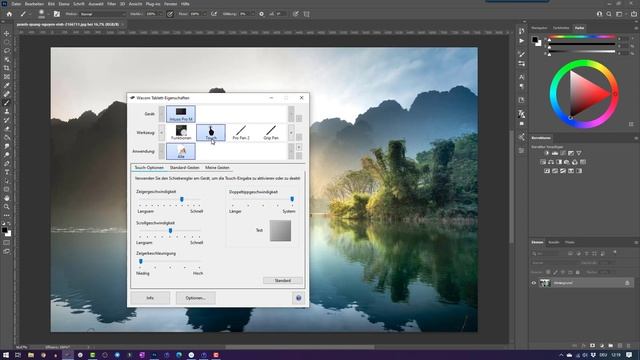Click the Standard button in Wacom dialog
The height and width of the screenshot is (360, 640).
coord(282,280)
